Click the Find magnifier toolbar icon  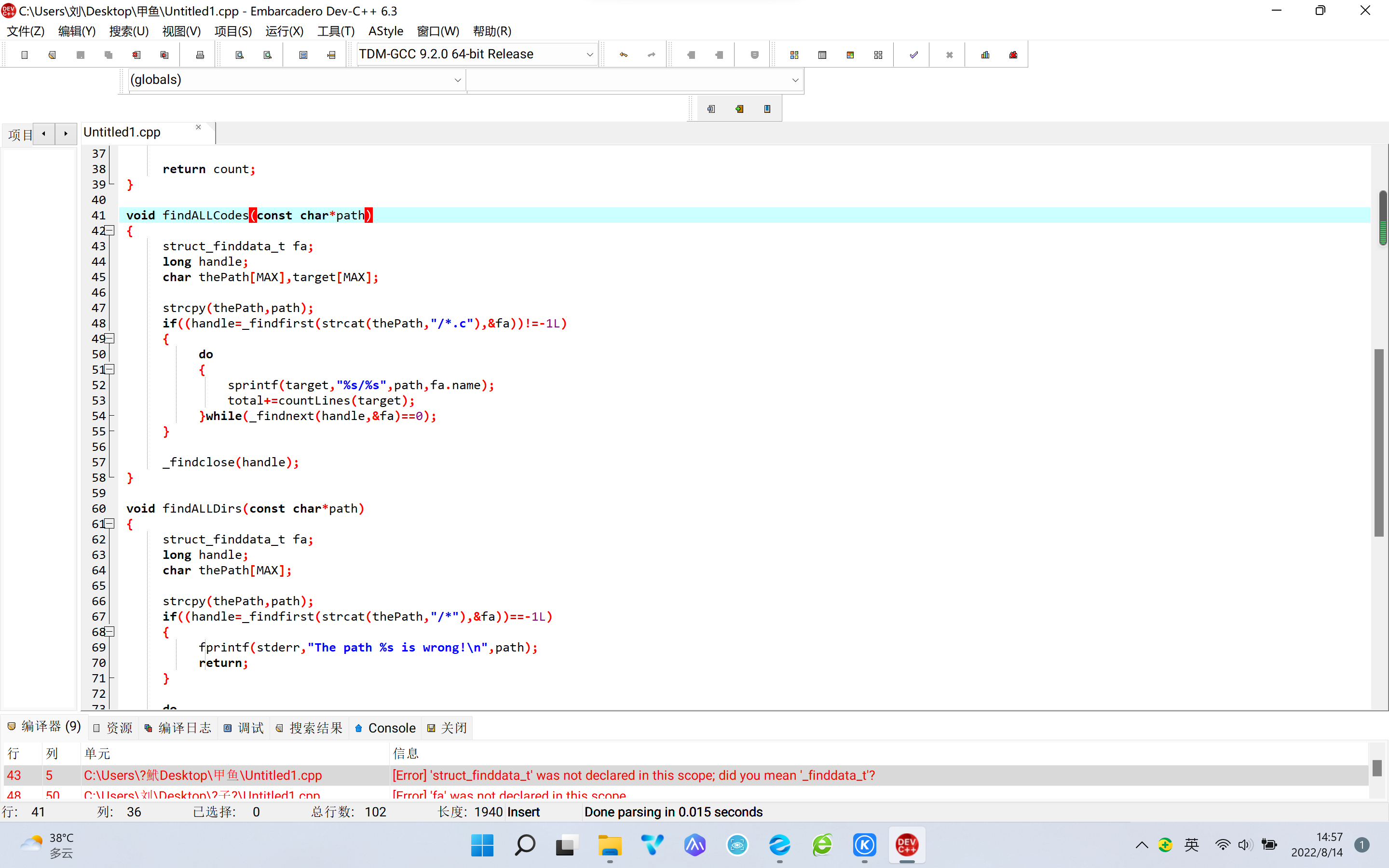point(239,55)
